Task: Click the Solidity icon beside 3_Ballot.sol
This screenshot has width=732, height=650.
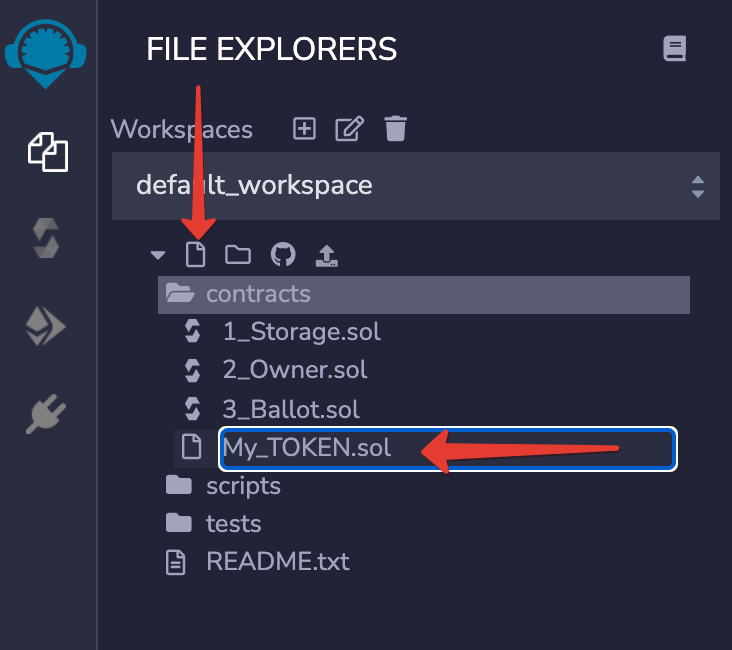Action: point(192,409)
